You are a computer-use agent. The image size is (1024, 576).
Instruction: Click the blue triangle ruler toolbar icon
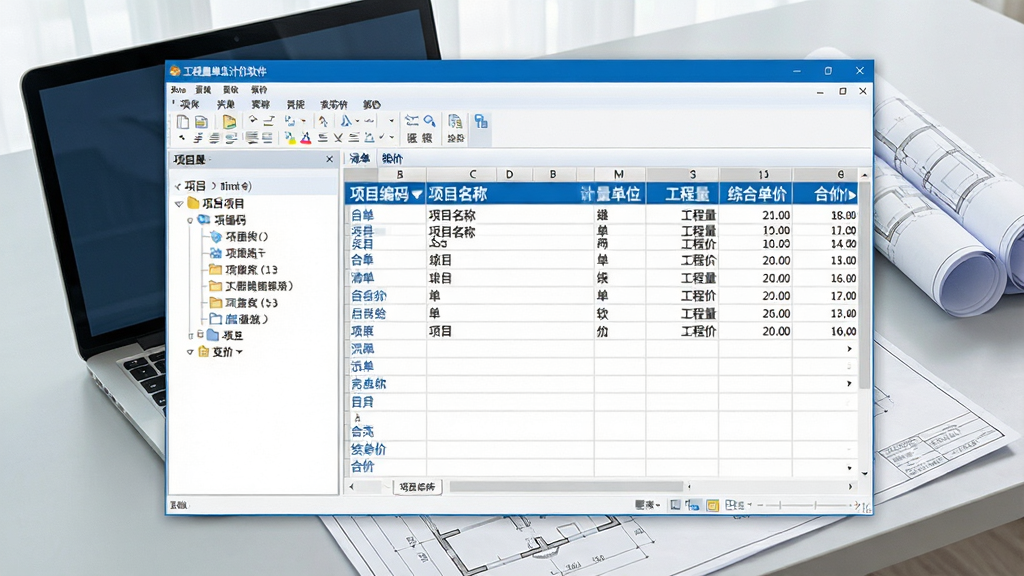[x=346, y=121]
